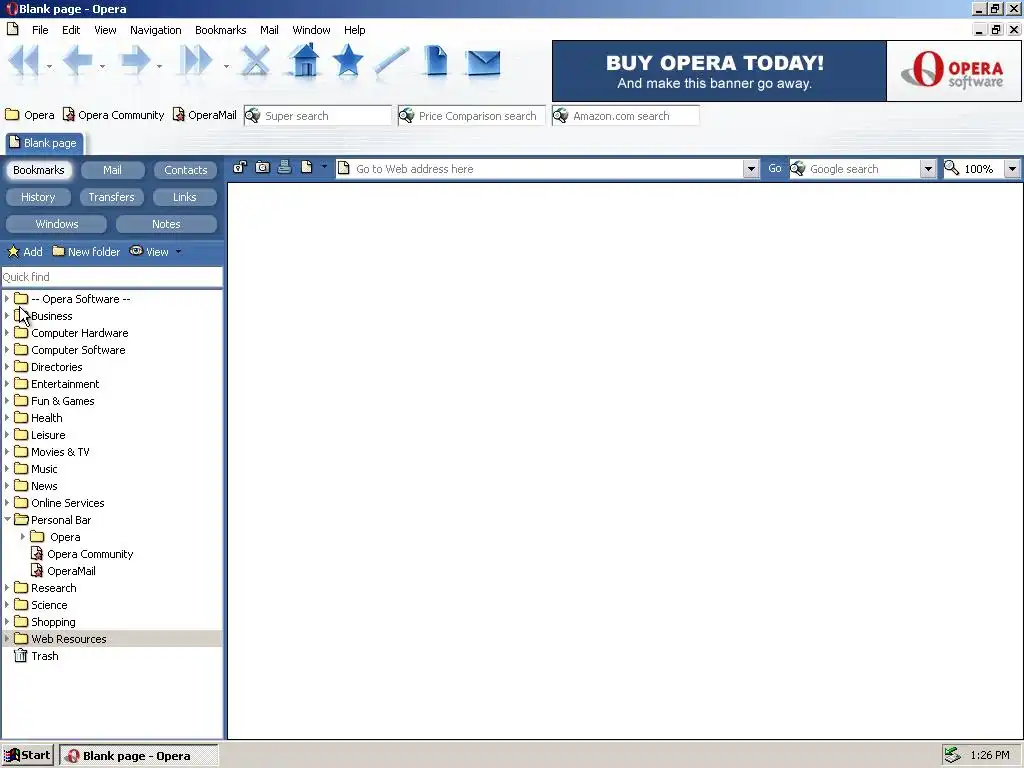Image resolution: width=1024 pixels, height=768 pixels.
Task: Click the pen/wand toolbar icon
Action: click(x=392, y=62)
